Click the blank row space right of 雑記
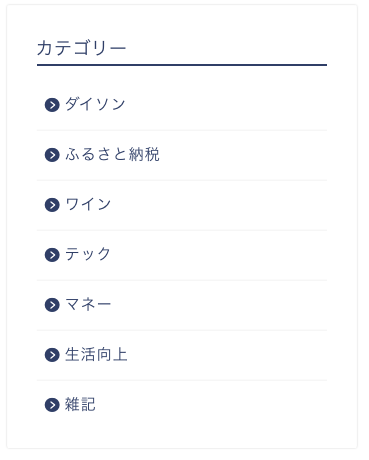369x460 pixels. coord(211,405)
